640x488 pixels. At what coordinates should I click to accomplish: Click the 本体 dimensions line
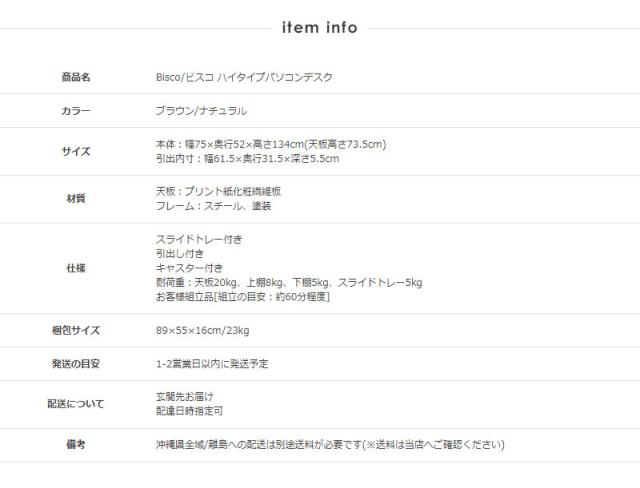(x=271, y=144)
